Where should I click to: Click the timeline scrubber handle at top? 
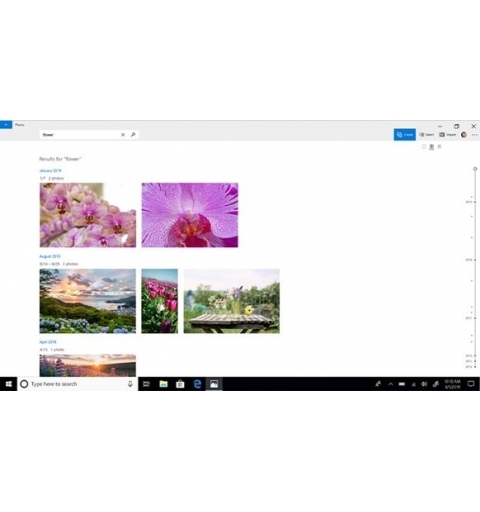pos(475,169)
